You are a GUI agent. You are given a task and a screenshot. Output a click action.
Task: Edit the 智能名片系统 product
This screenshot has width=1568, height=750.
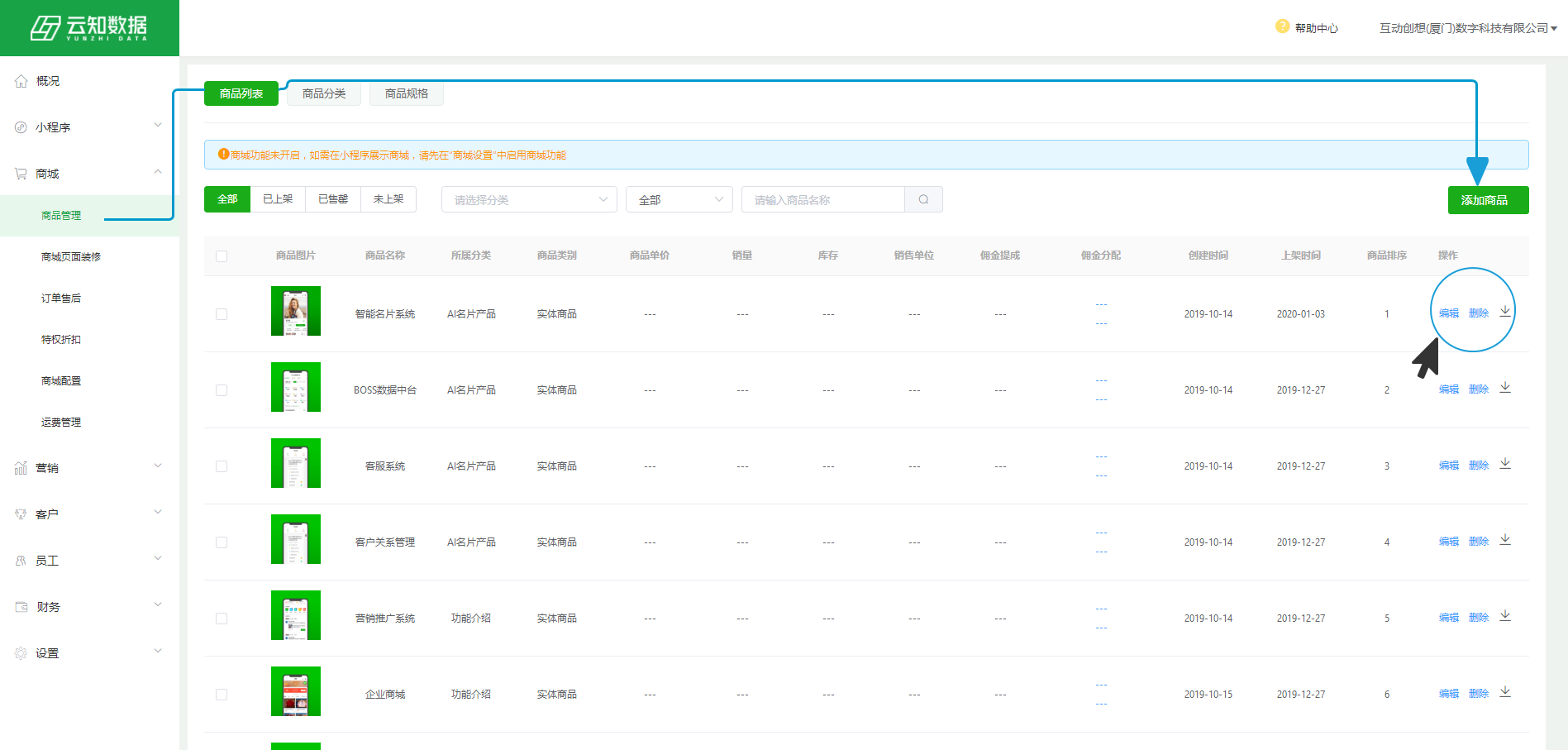(x=1449, y=313)
